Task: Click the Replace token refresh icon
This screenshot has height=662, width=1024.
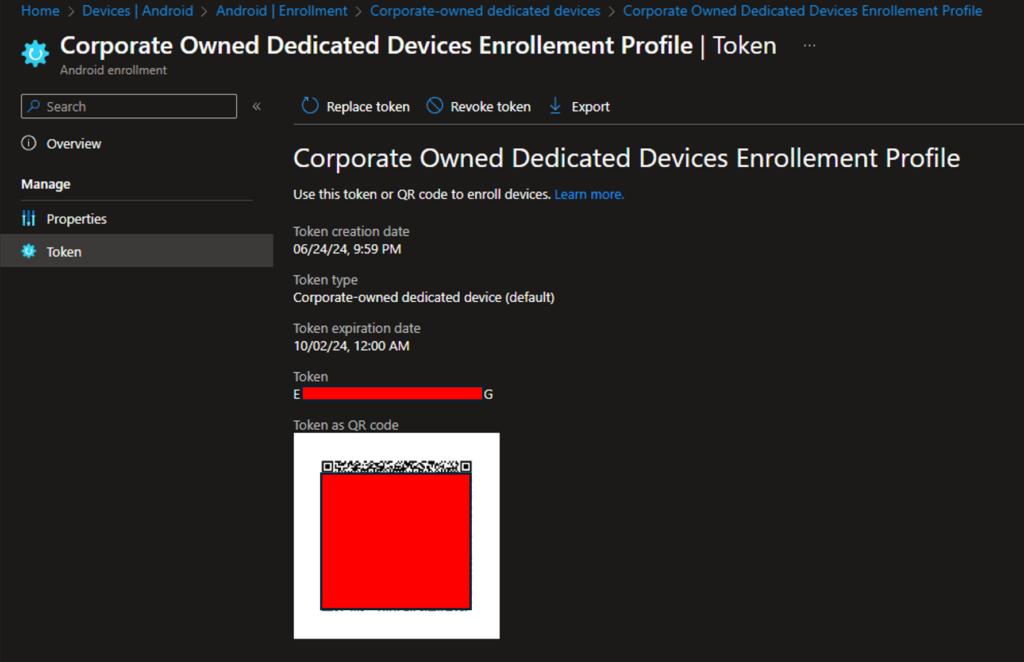Action: [x=310, y=105]
